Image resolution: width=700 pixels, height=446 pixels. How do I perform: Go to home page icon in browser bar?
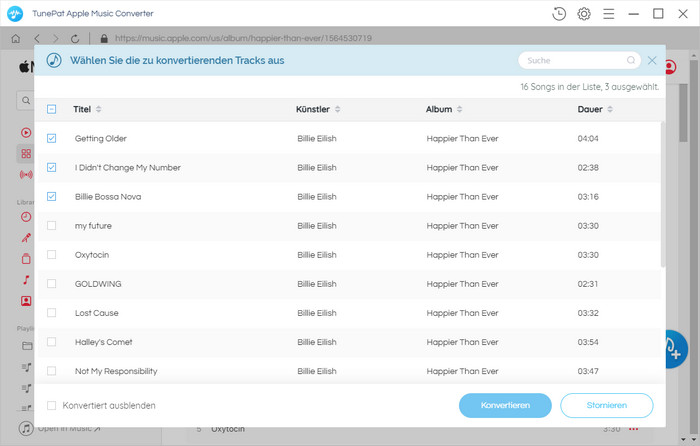[x=16, y=38]
